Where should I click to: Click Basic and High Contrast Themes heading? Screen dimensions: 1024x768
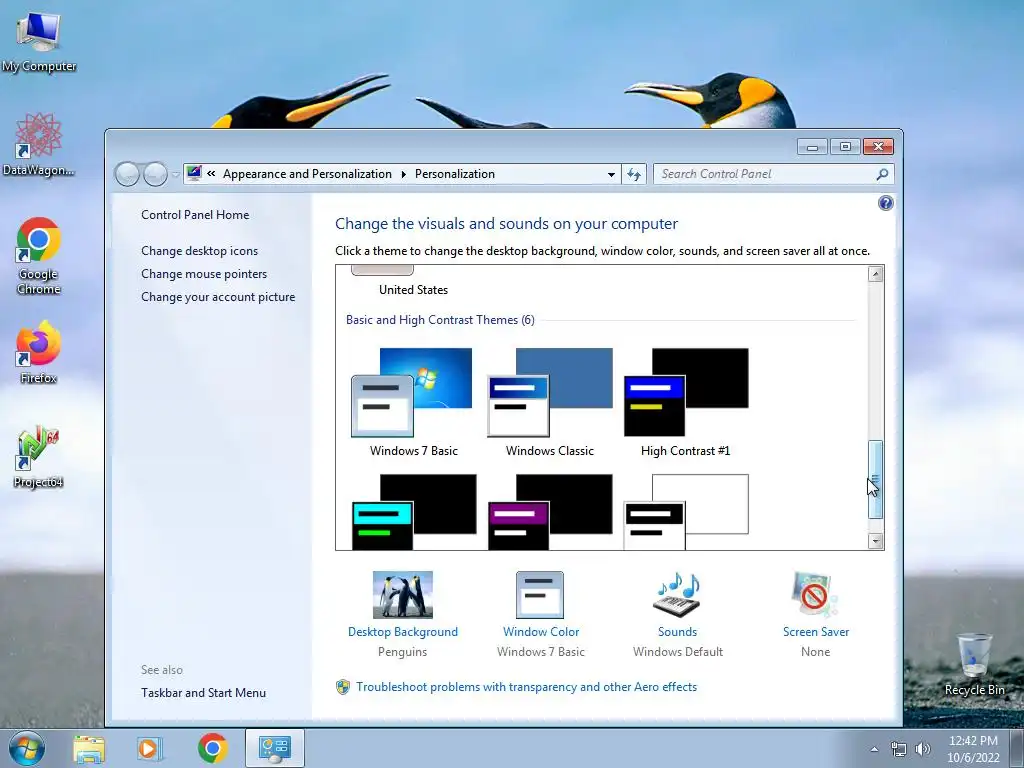[440, 320]
